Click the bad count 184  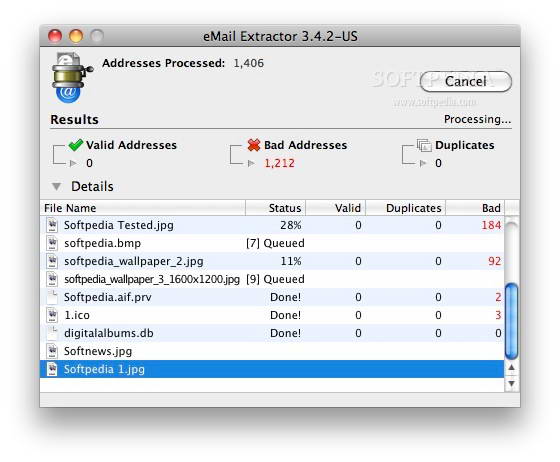pyautogui.click(x=491, y=225)
